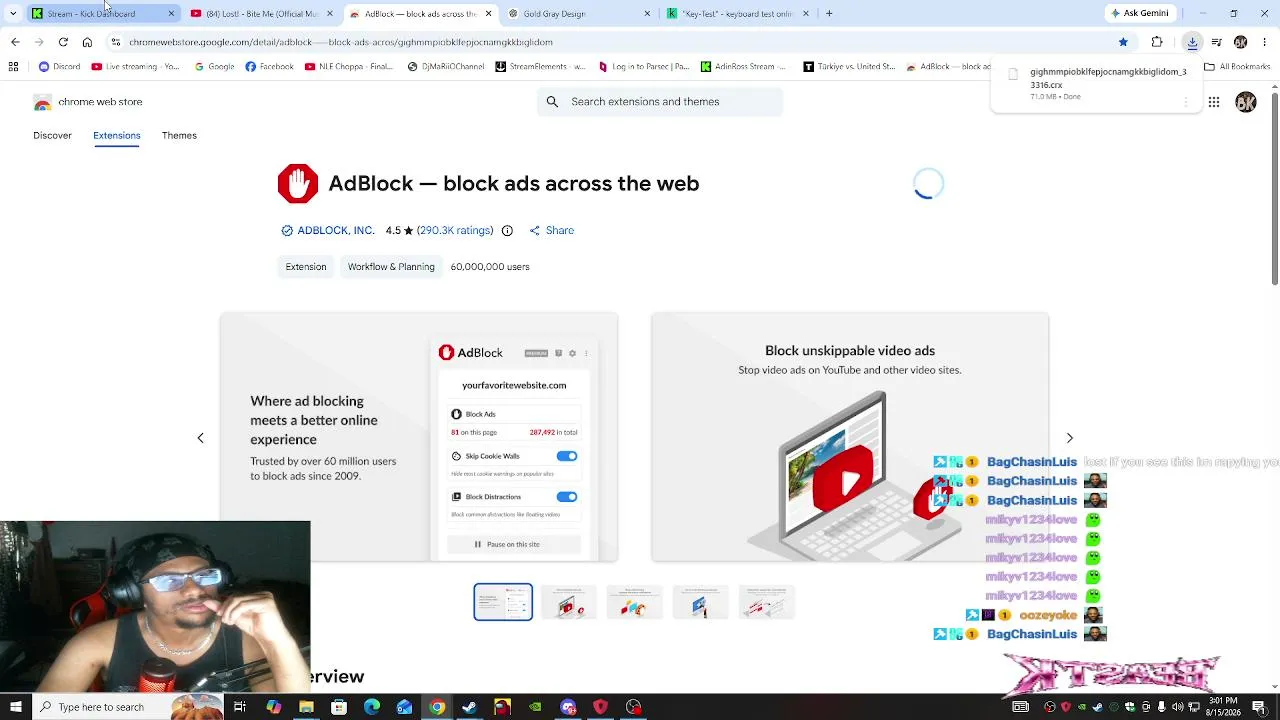Open the StreamElements bookmark

(541, 67)
